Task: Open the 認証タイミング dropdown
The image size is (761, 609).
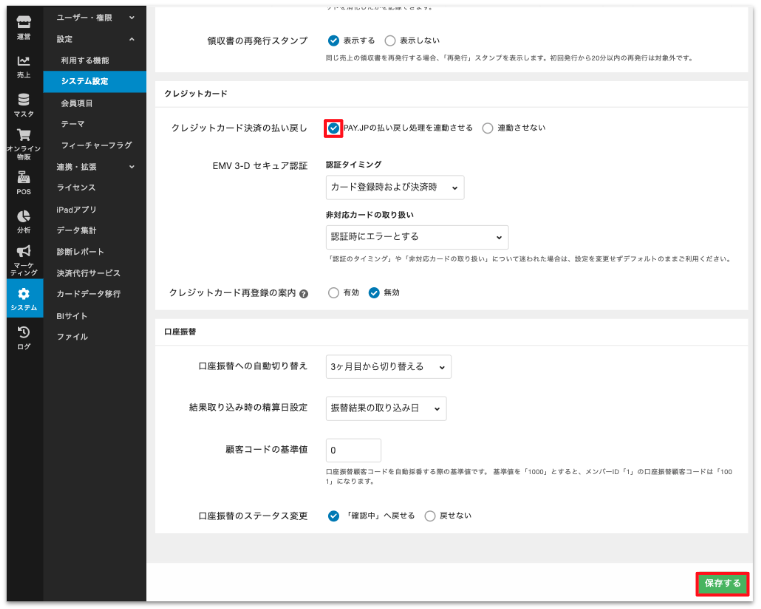Action: [395, 187]
